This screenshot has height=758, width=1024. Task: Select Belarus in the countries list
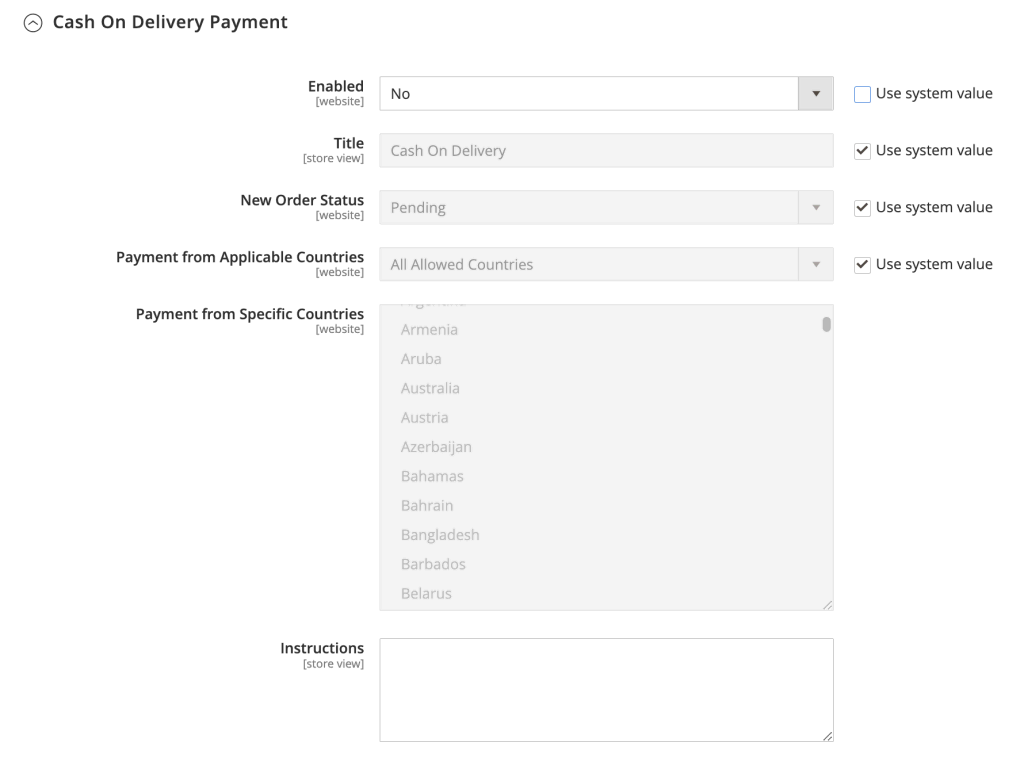click(427, 593)
